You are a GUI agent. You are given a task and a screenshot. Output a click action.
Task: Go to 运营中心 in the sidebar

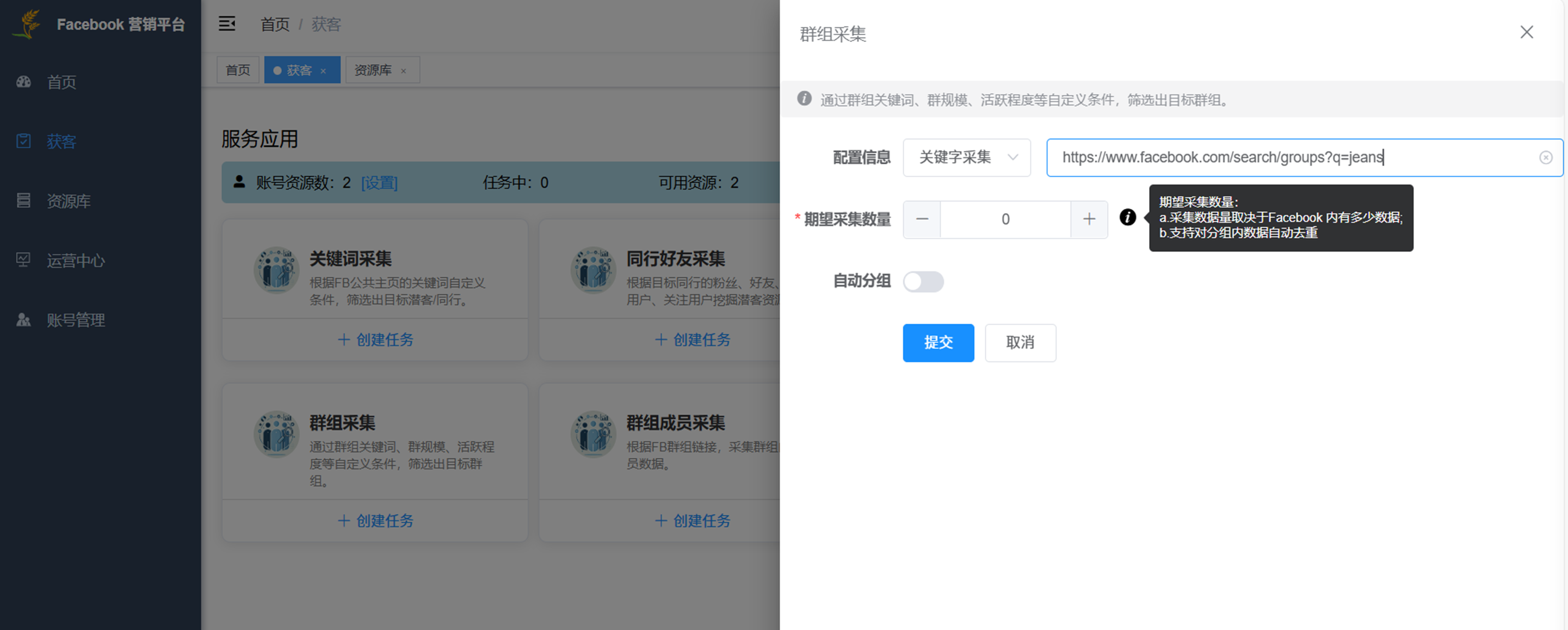76,261
